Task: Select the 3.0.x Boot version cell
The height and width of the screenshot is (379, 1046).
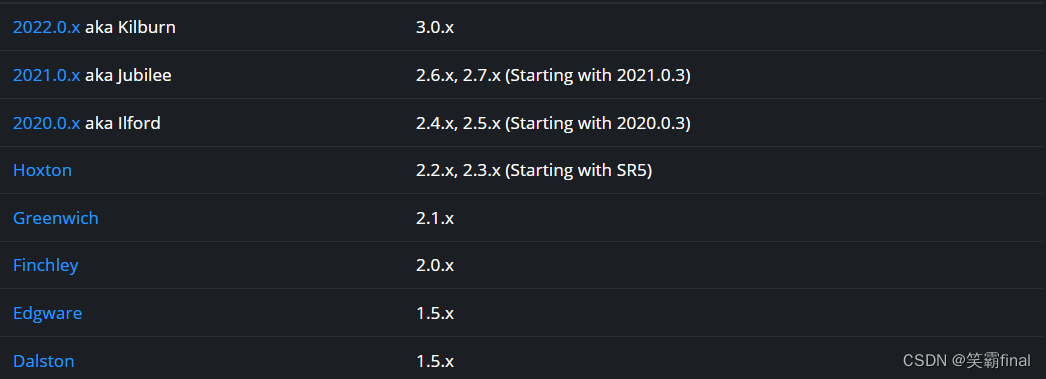Action: tap(435, 28)
